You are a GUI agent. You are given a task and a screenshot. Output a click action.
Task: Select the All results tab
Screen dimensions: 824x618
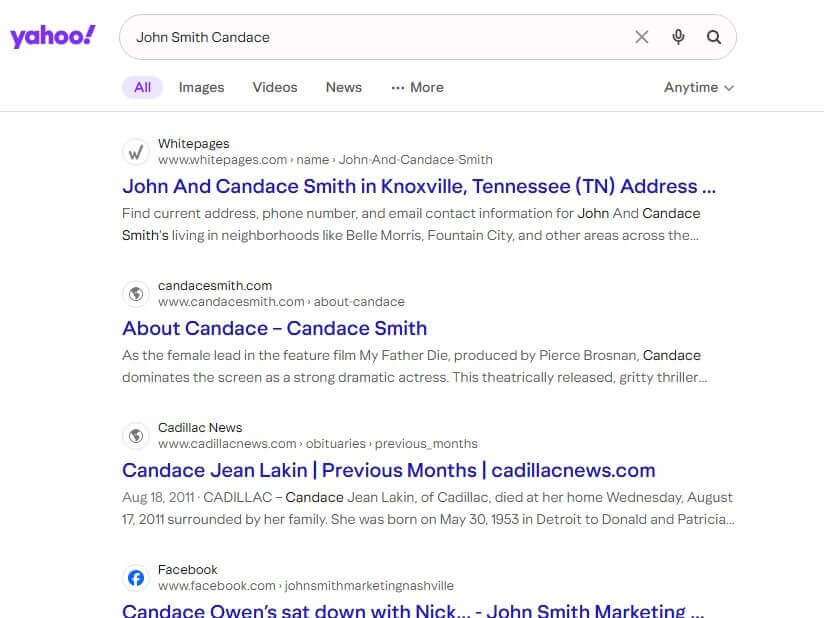[x=142, y=87]
